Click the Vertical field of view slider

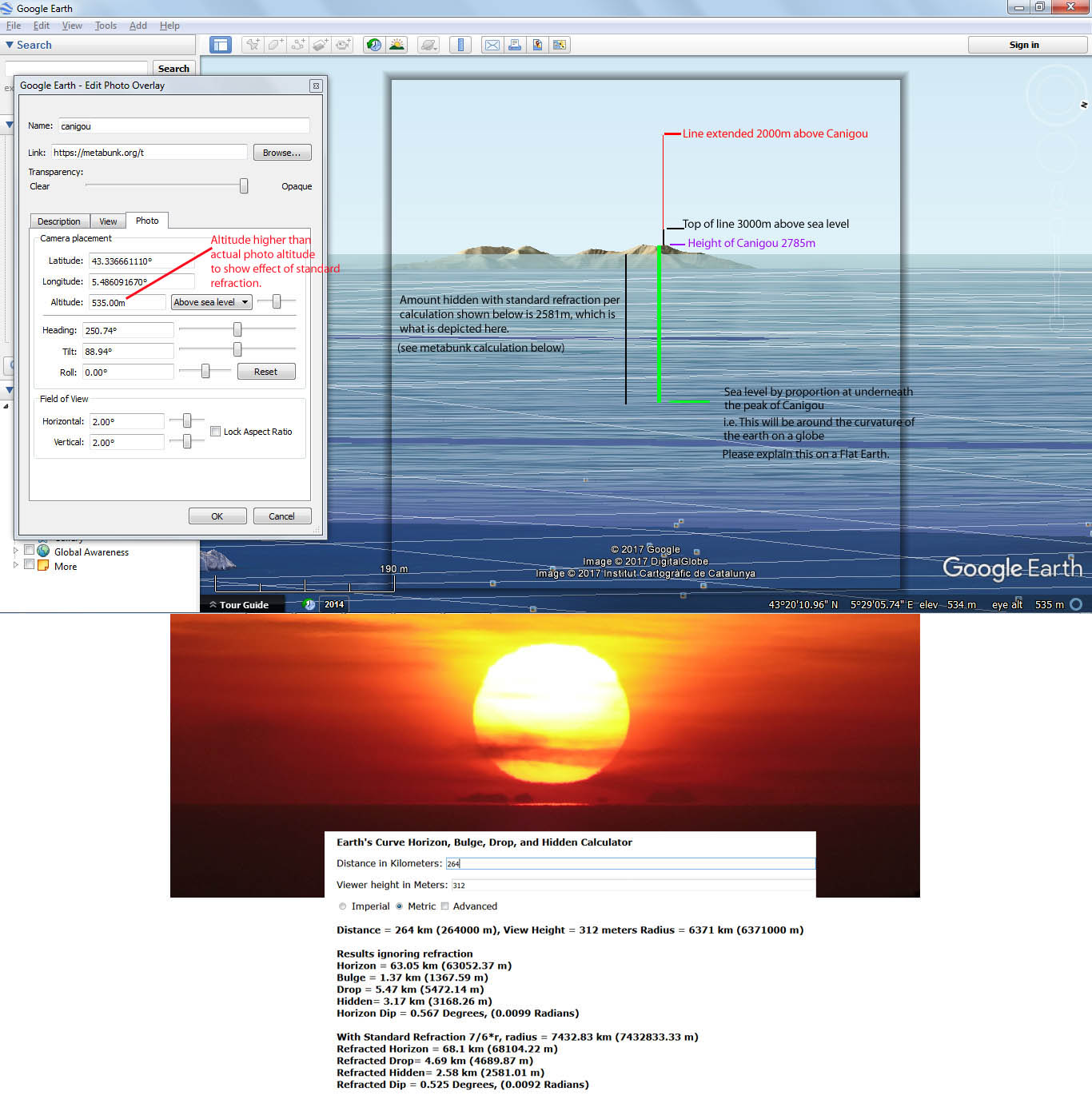pos(187,441)
